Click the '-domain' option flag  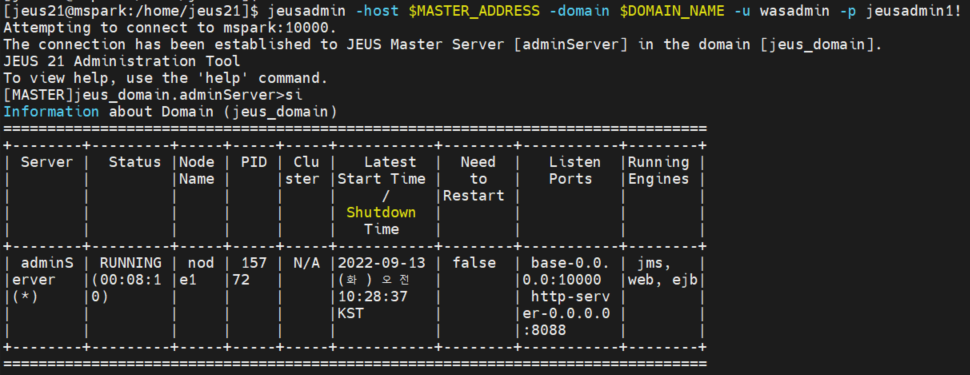tap(580, 12)
